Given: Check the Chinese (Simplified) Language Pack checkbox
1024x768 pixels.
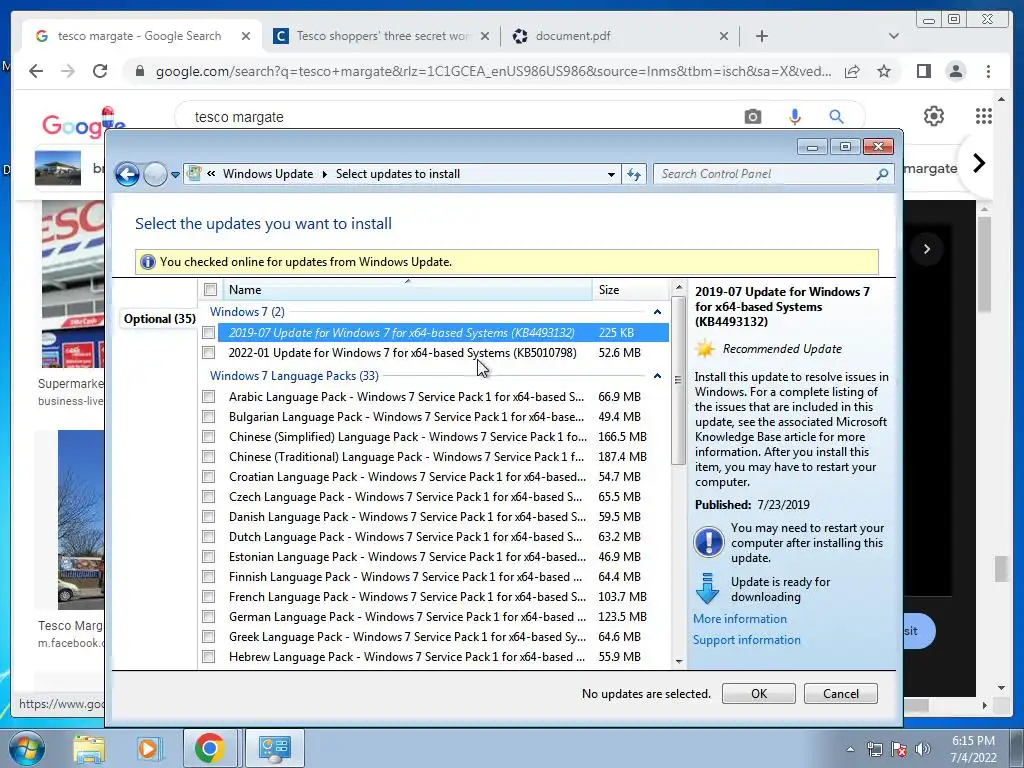Looking at the screenshot, I should point(208,436).
